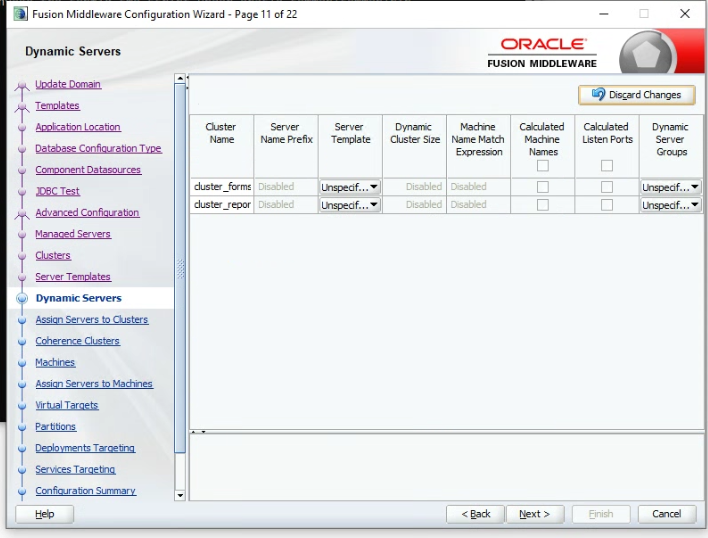Minimize the Configuration Wizard window
The width and height of the screenshot is (708, 538).
click(604, 14)
